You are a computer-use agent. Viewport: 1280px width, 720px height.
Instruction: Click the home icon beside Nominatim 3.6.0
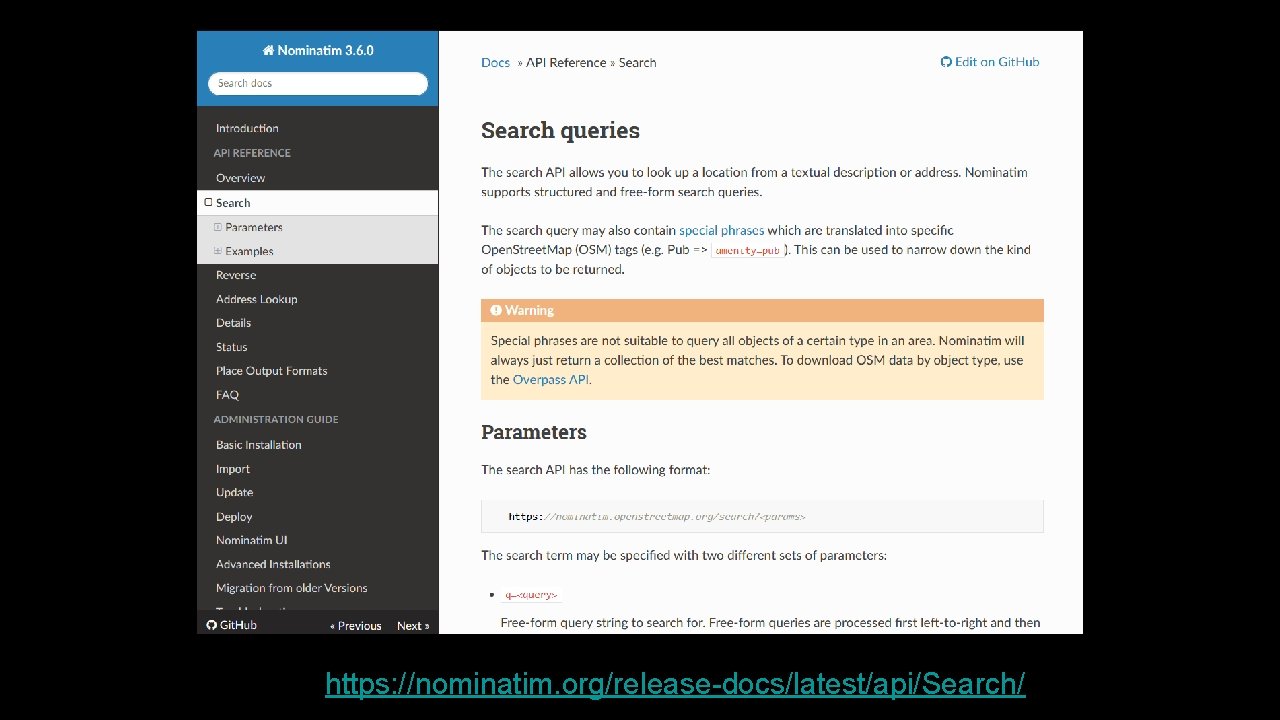coord(268,50)
